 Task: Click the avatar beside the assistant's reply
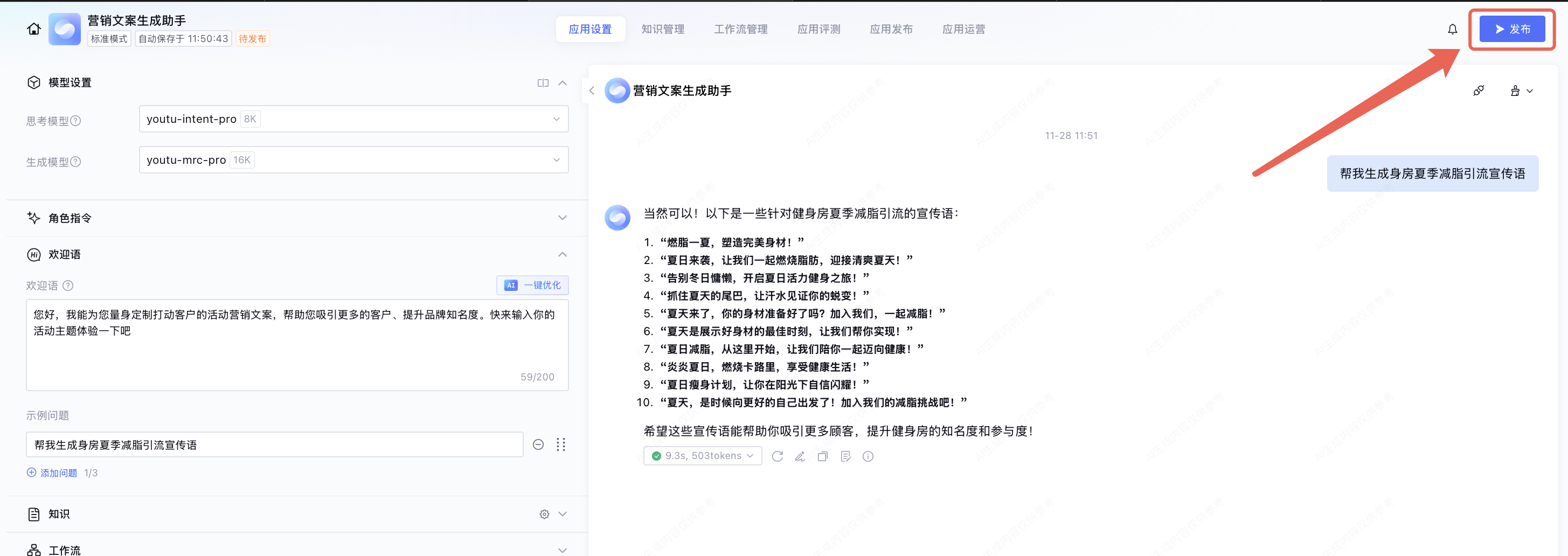pos(617,217)
